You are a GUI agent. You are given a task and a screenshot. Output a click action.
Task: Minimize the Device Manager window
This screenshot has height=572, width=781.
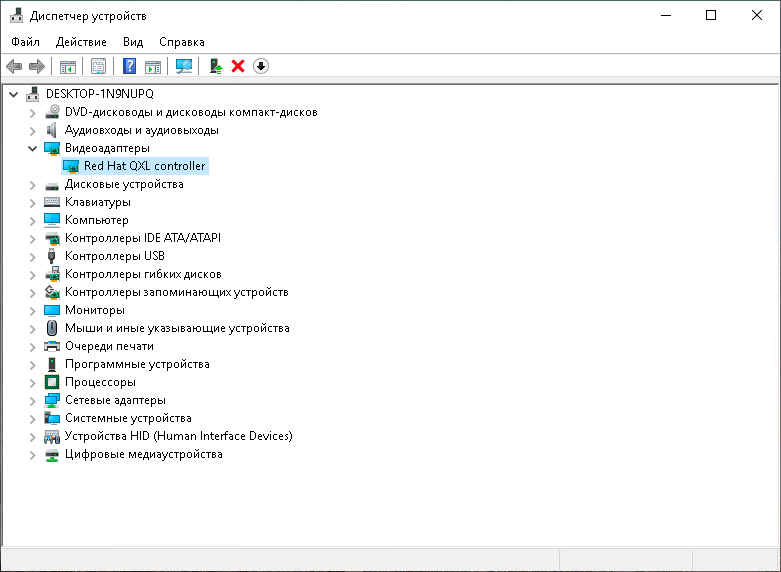point(666,15)
